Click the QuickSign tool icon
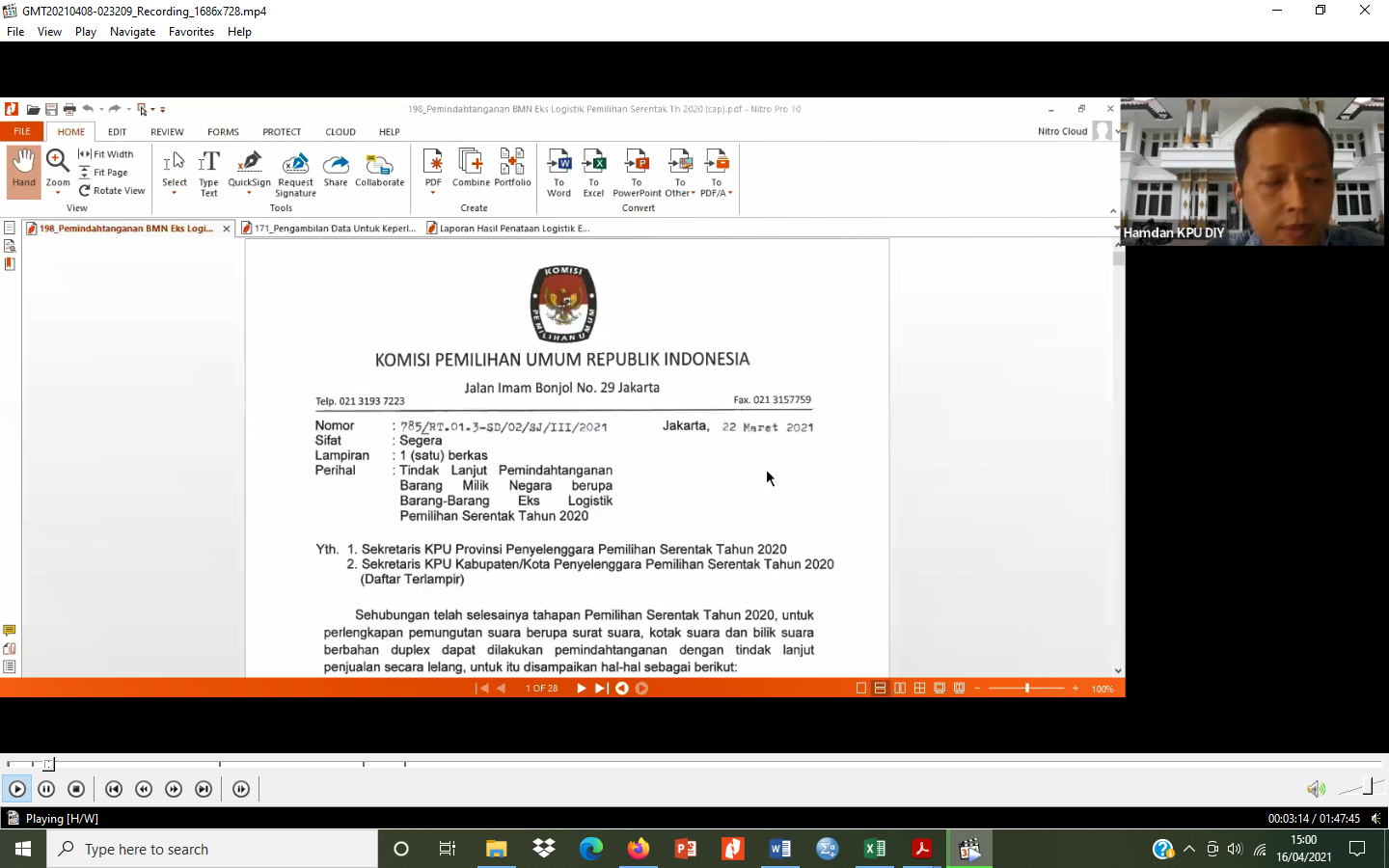This screenshot has height=868, width=1389. click(x=249, y=164)
